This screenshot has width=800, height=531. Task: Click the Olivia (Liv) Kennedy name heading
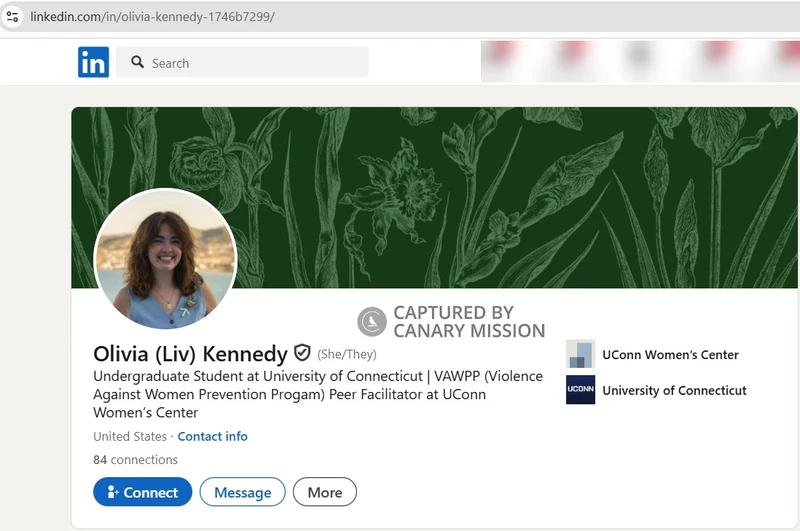pos(190,353)
